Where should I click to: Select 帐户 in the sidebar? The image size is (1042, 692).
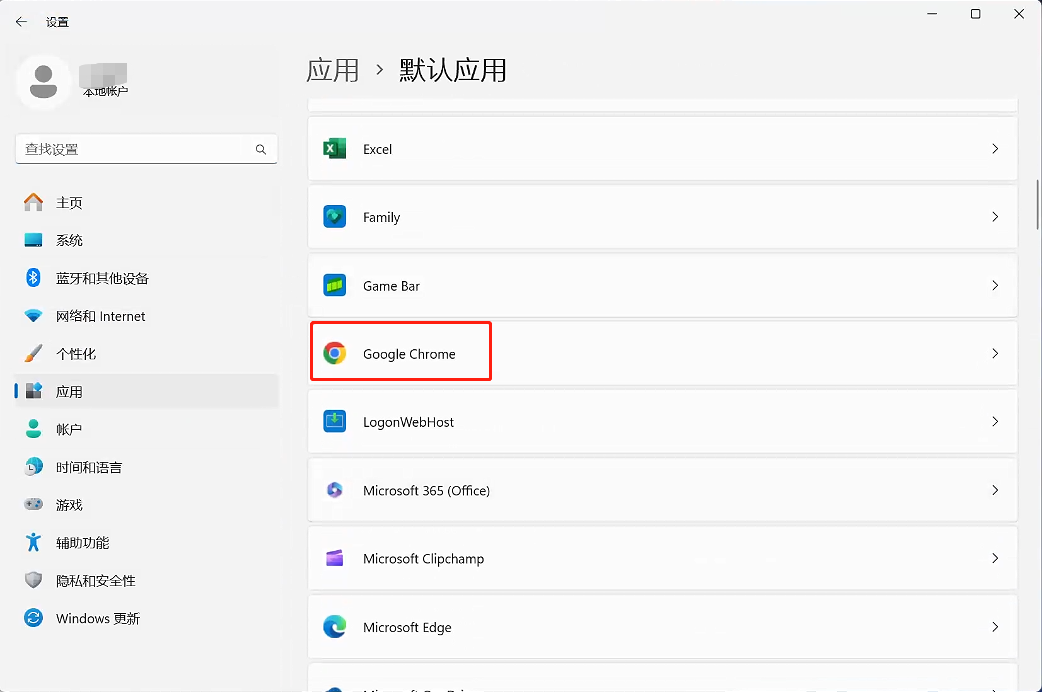[x=146, y=429]
